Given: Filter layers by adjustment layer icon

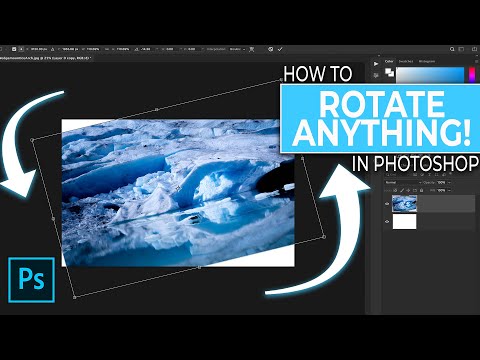Looking at the screenshot, I should (422, 175).
